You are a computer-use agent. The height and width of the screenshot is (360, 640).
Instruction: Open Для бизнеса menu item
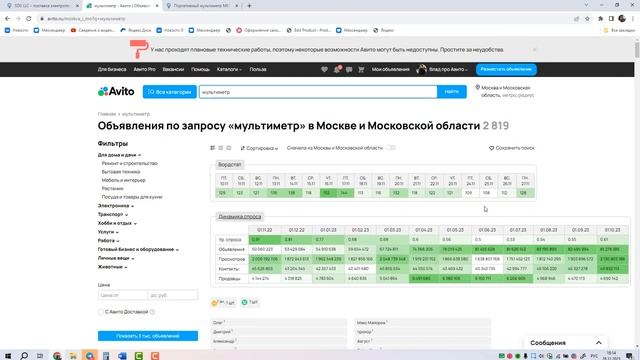[x=112, y=69]
